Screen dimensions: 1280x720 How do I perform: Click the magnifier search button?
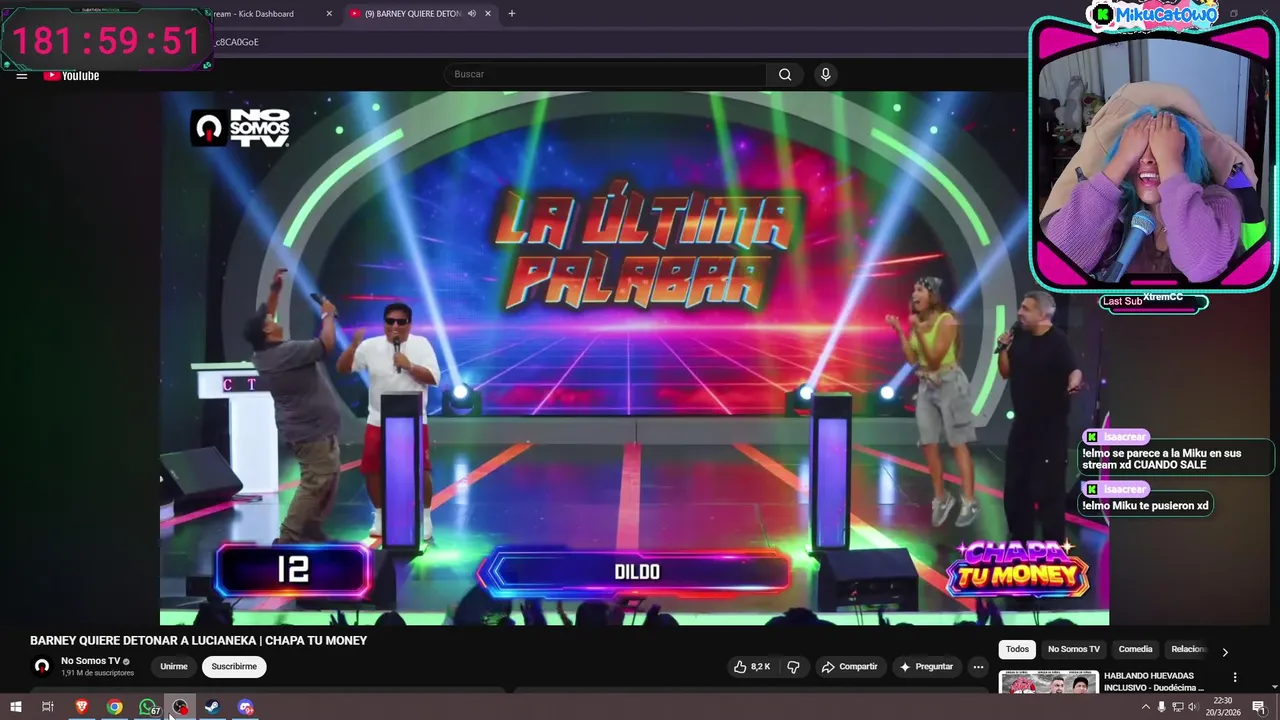point(785,74)
